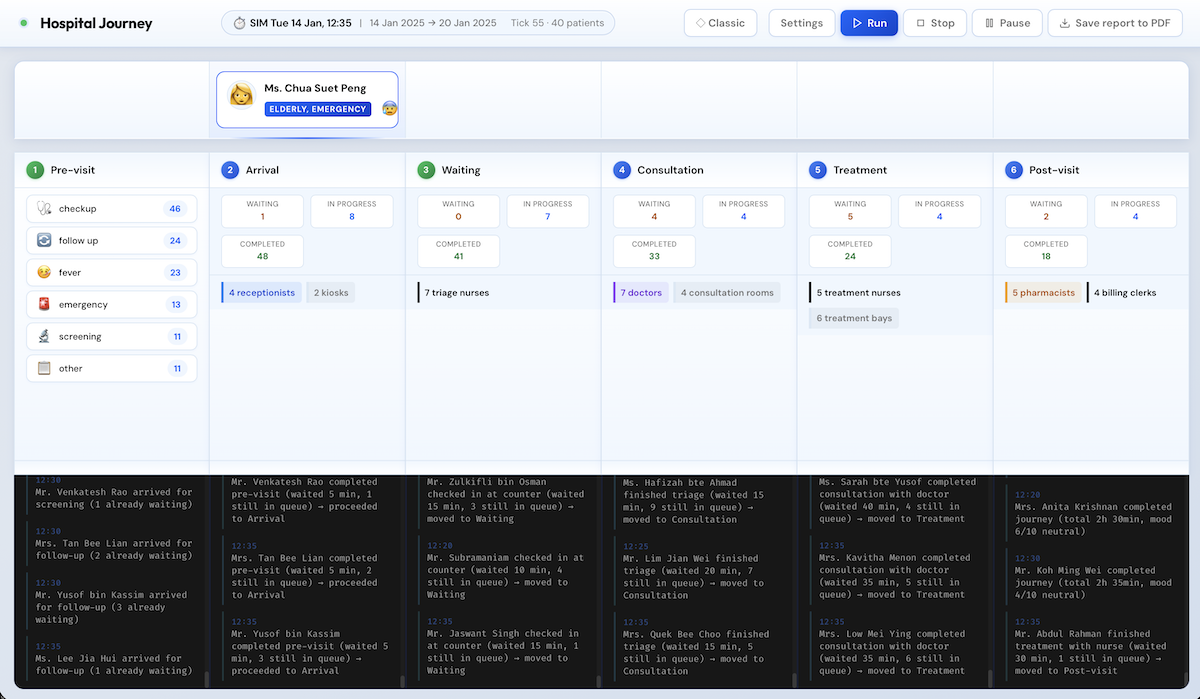Click Treatment's Waiting 5 card
The width and height of the screenshot is (1200, 699).
coord(850,211)
